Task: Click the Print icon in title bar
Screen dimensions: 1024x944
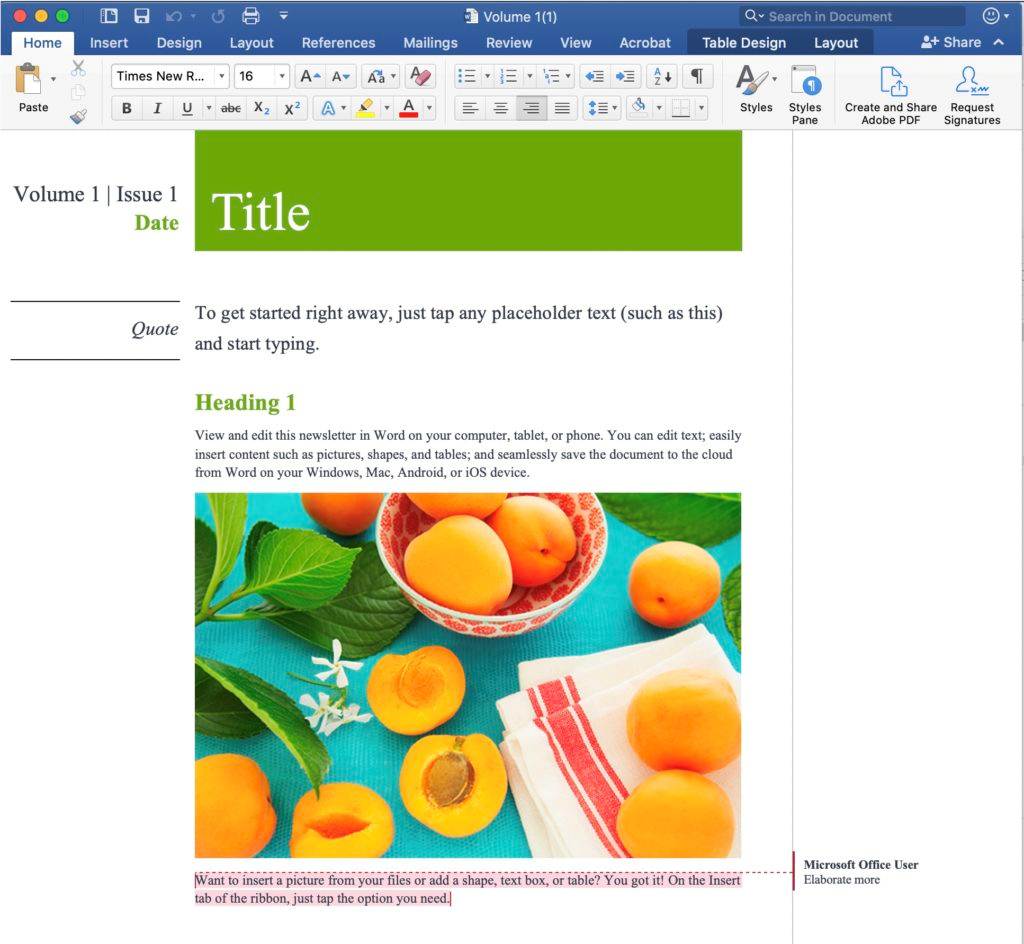Action: 251,16
